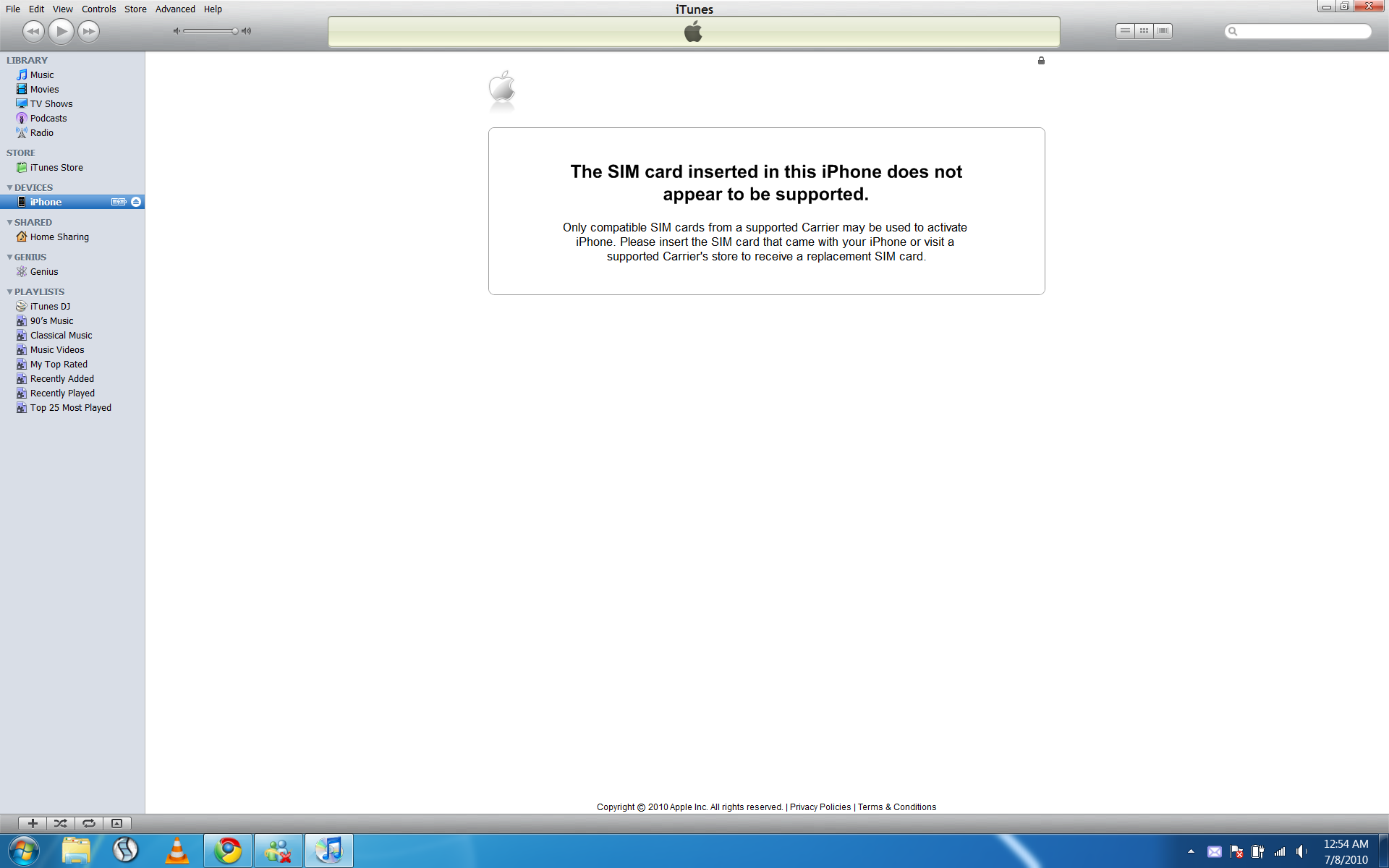Select Podcasts in the library
Screen dimensions: 1389x868
tap(72, 118)
